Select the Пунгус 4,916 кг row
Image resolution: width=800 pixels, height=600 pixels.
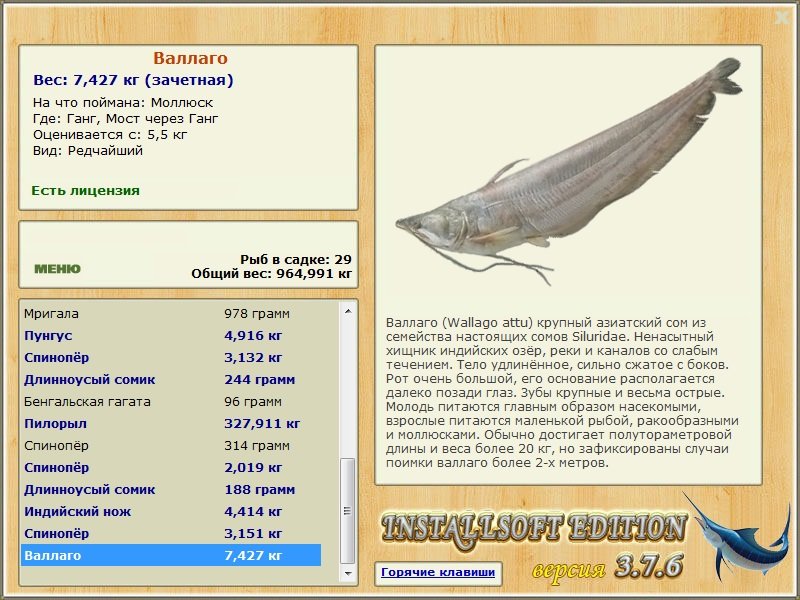tap(171, 336)
